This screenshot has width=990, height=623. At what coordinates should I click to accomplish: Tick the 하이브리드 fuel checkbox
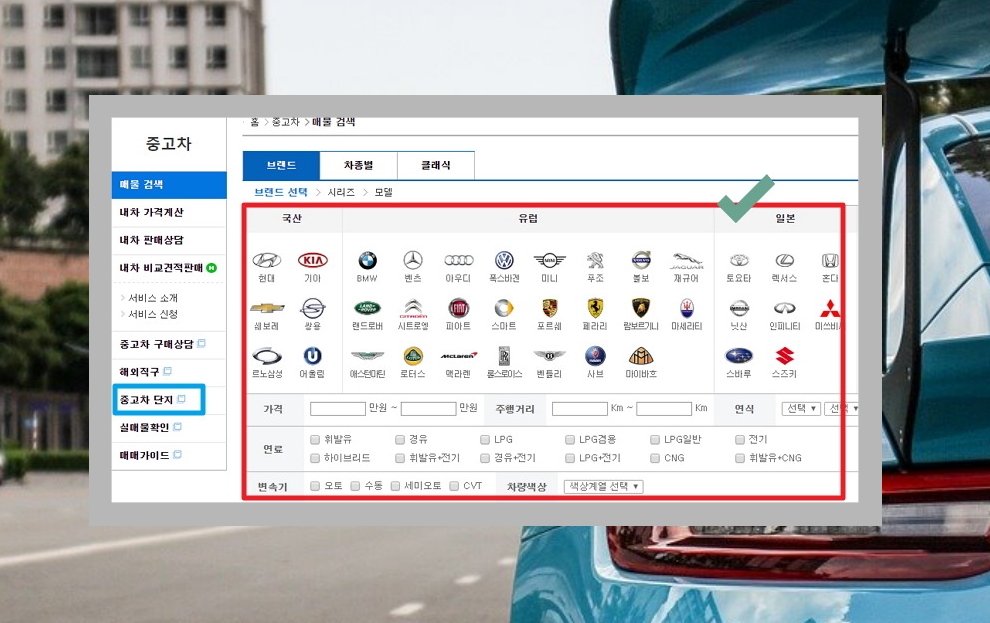pyautogui.click(x=314, y=458)
